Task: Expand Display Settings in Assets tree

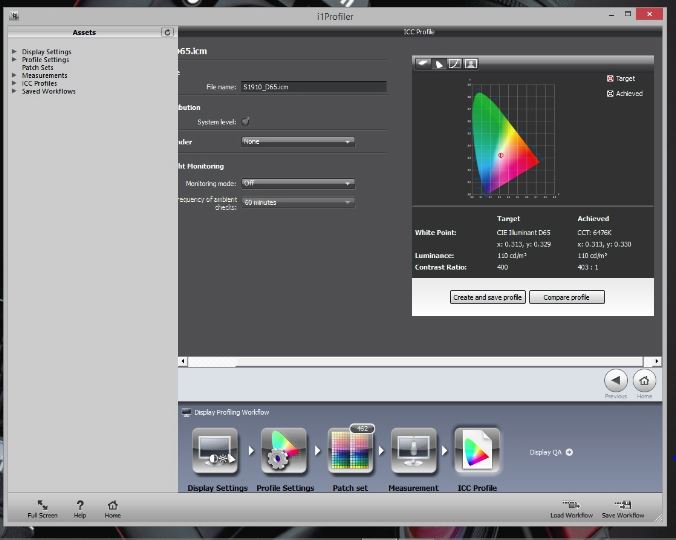Action: click(x=14, y=51)
